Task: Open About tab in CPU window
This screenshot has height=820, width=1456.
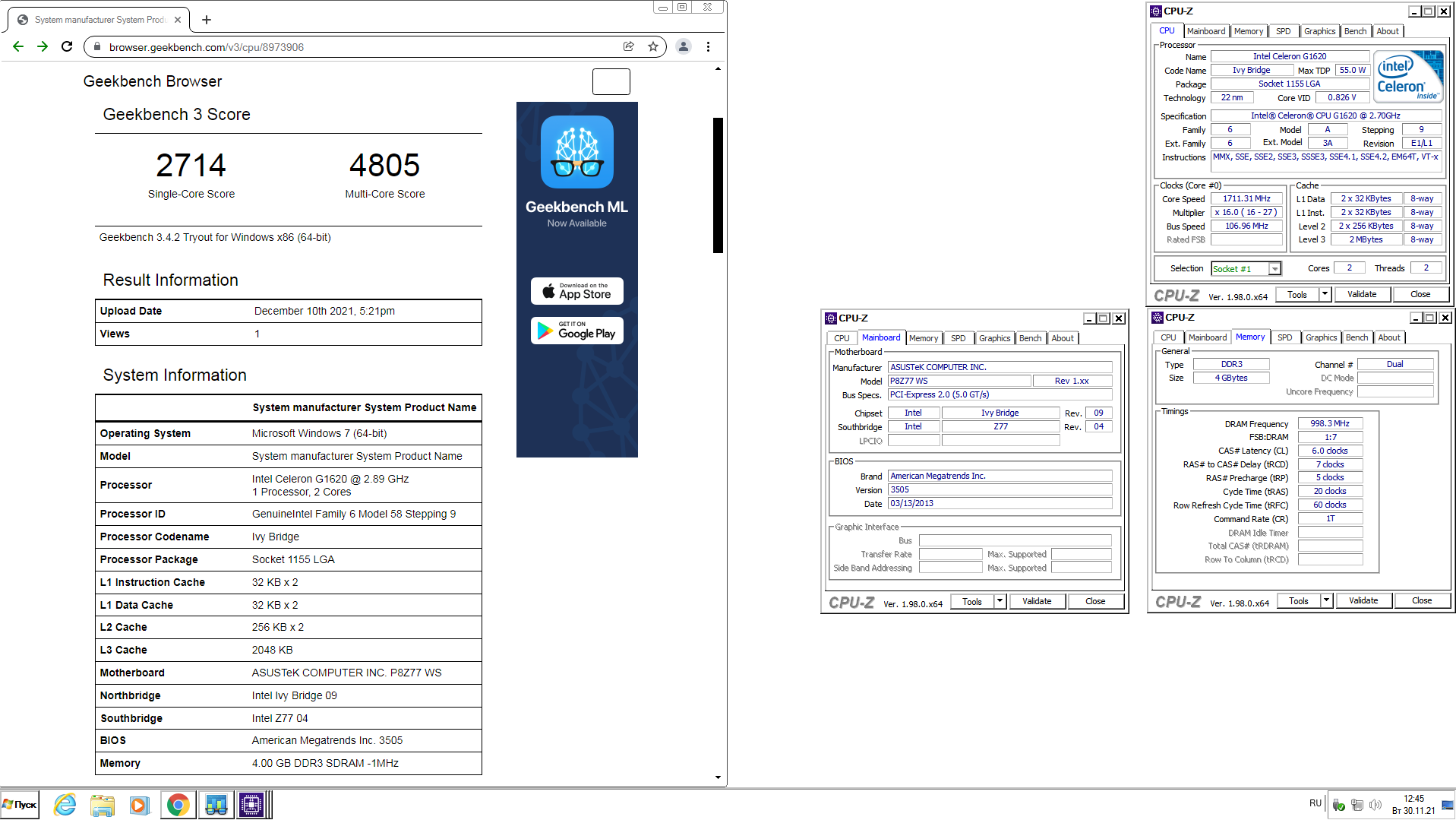Action: (x=1388, y=31)
